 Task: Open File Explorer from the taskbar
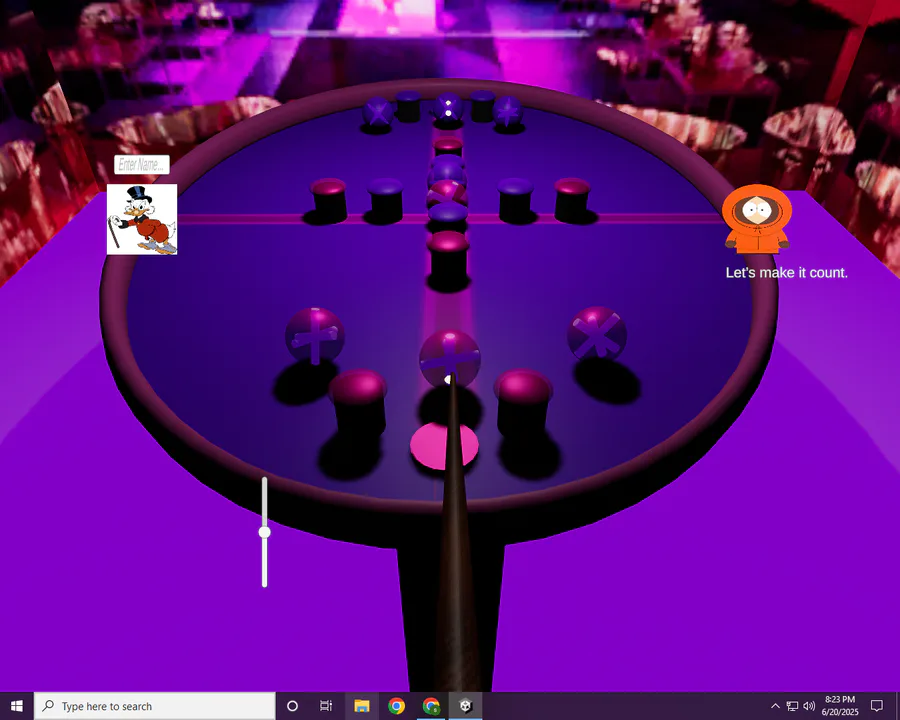coord(362,706)
